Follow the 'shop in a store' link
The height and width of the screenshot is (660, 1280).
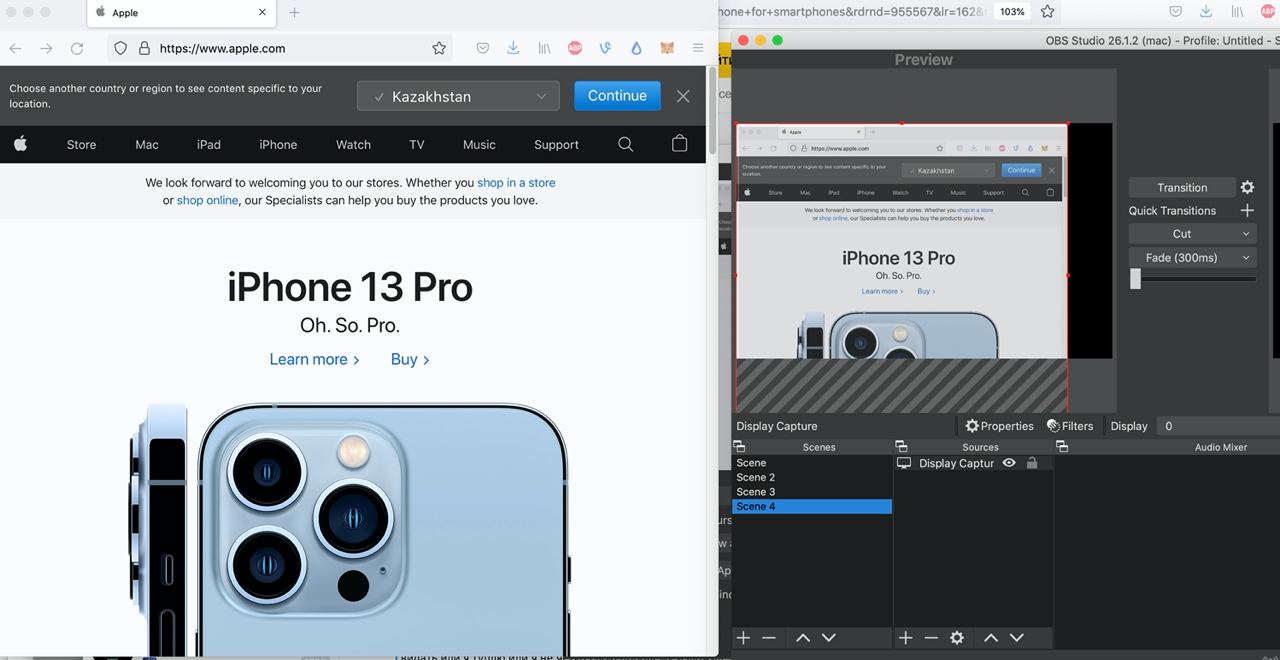pos(516,182)
